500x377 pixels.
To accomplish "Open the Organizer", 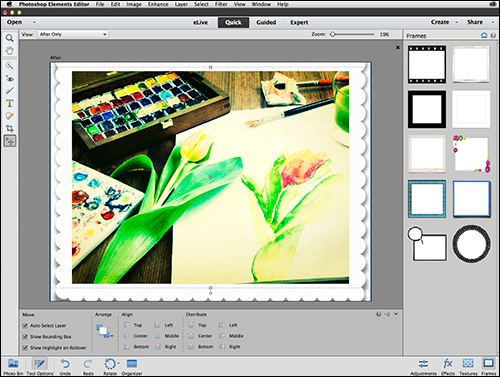I will click(x=132, y=366).
